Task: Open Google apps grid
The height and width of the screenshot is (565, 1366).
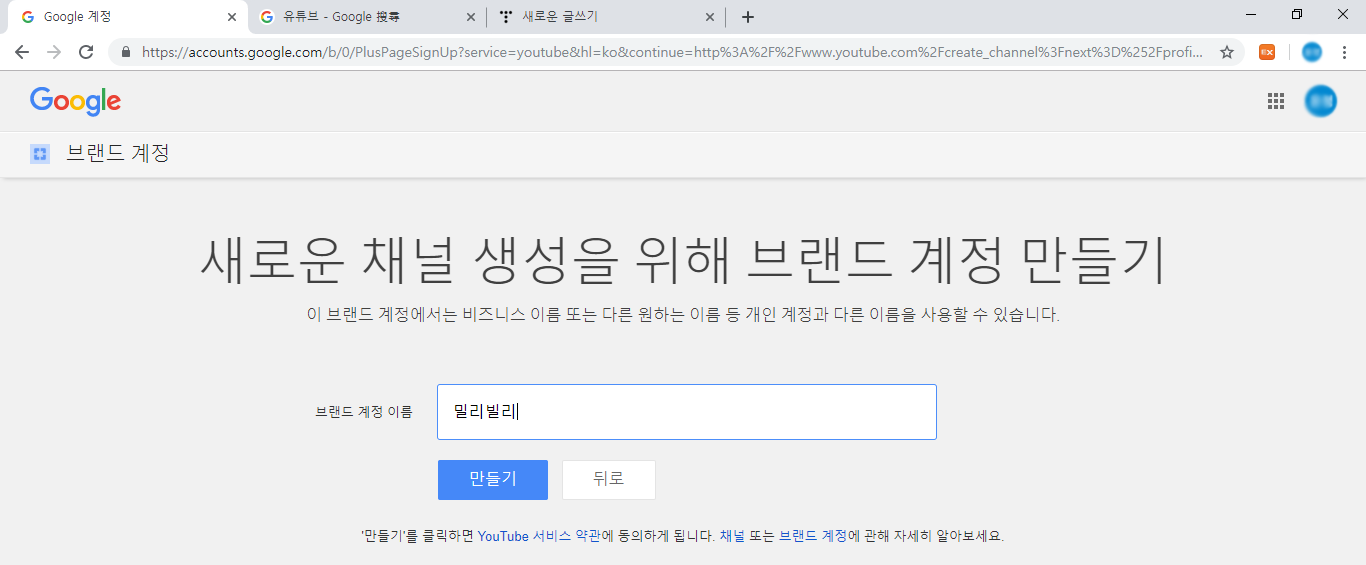Action: (1276, 100)
